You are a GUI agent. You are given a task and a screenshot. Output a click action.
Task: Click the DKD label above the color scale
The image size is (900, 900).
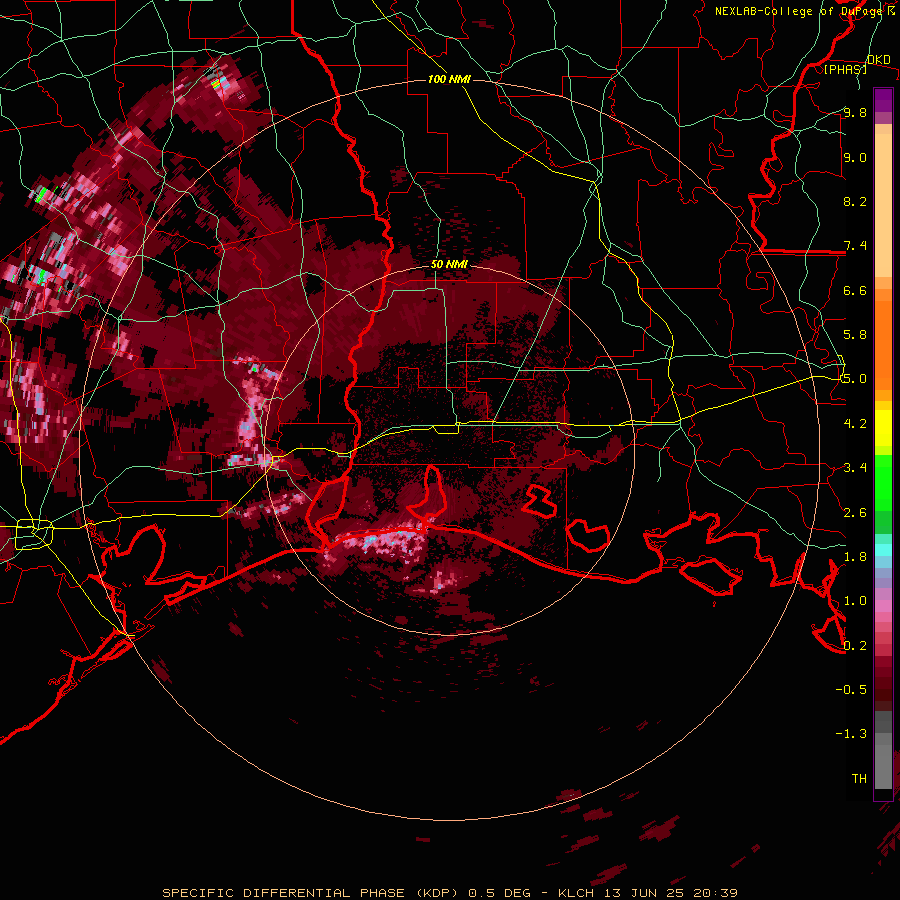[x=879, y=60]
